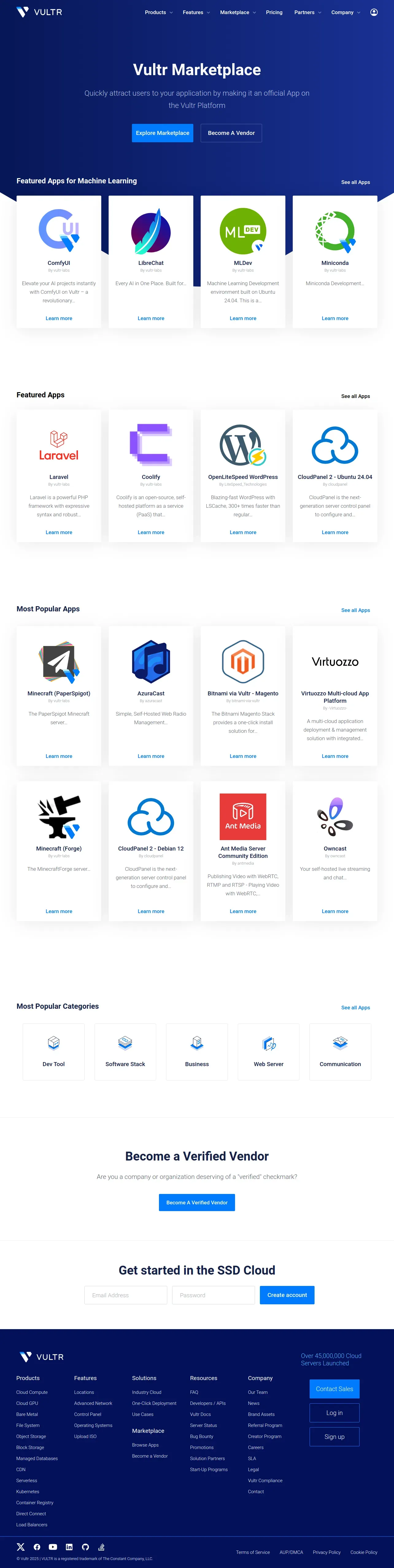Click Learn more under Owncast
The width and height of the screenshot is (394, 1568).
click(335, 911)
